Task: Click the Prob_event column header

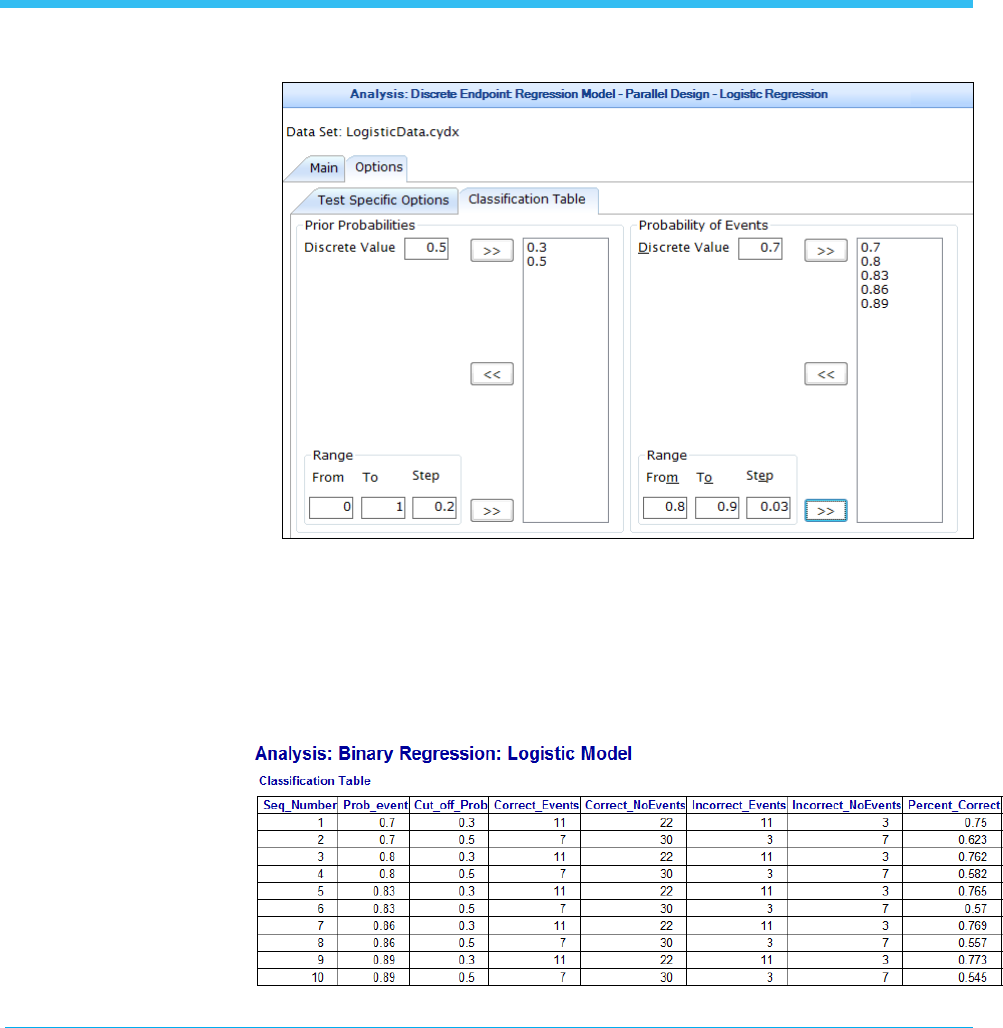Action: pos(374,805)
